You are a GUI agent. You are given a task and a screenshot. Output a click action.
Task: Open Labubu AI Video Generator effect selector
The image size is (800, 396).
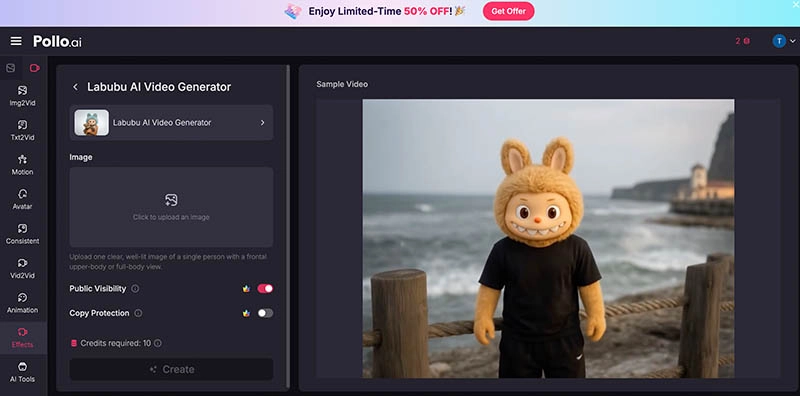171,122
